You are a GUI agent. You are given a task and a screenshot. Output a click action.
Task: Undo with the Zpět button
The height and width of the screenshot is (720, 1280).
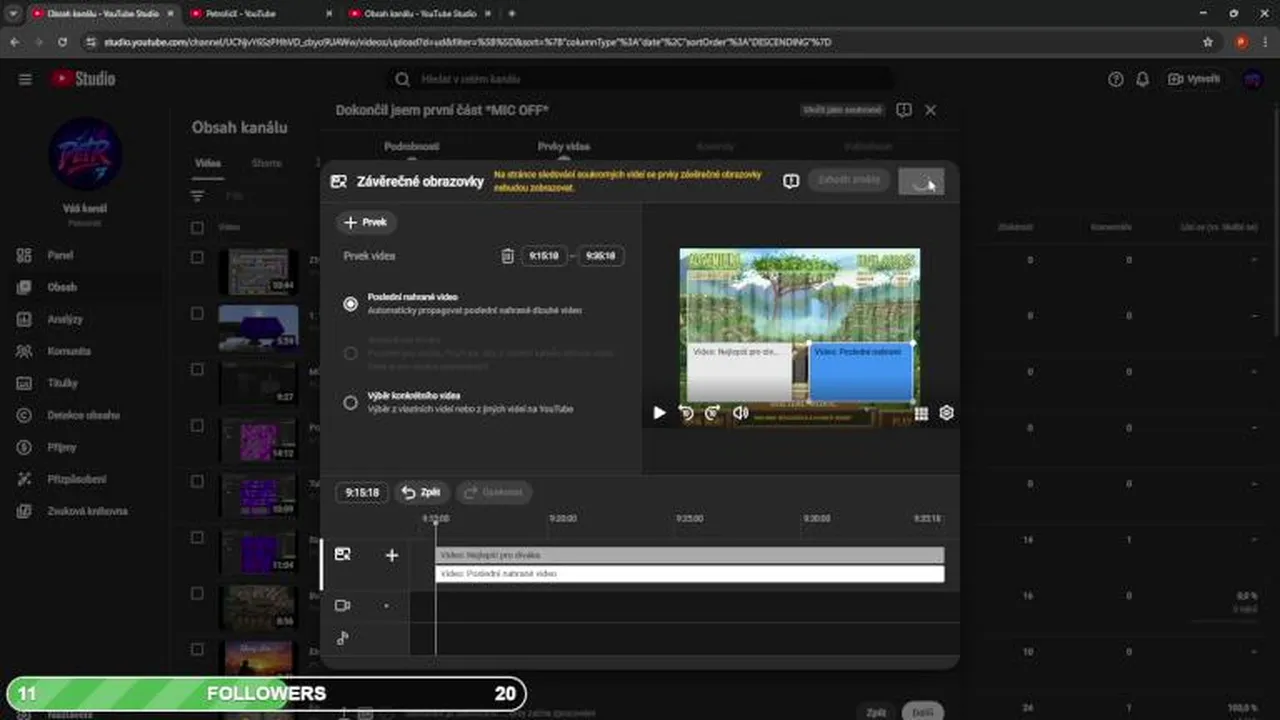pyautogui.click(x=421, y=493)
